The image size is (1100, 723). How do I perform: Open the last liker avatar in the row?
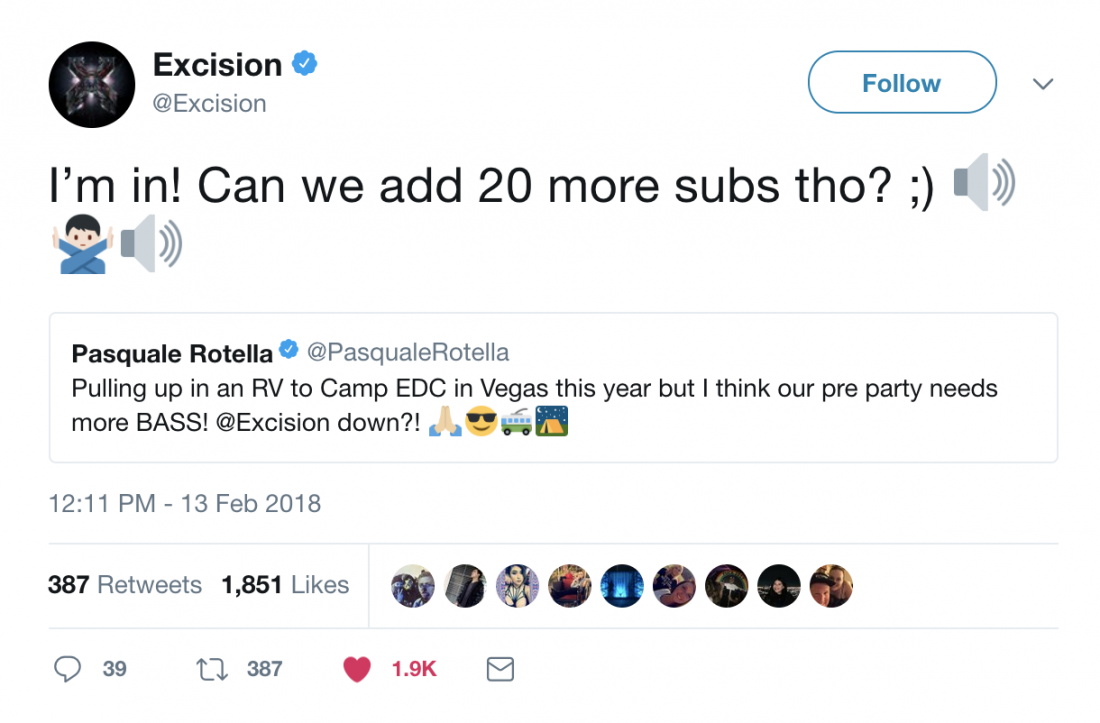pos(831,586)
